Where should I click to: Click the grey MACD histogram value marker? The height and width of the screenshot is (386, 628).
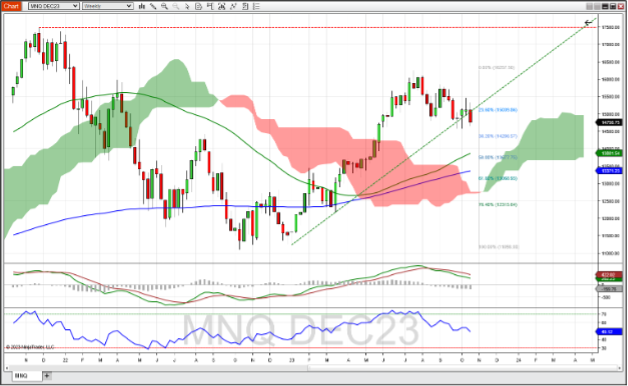tap(610, 289)
